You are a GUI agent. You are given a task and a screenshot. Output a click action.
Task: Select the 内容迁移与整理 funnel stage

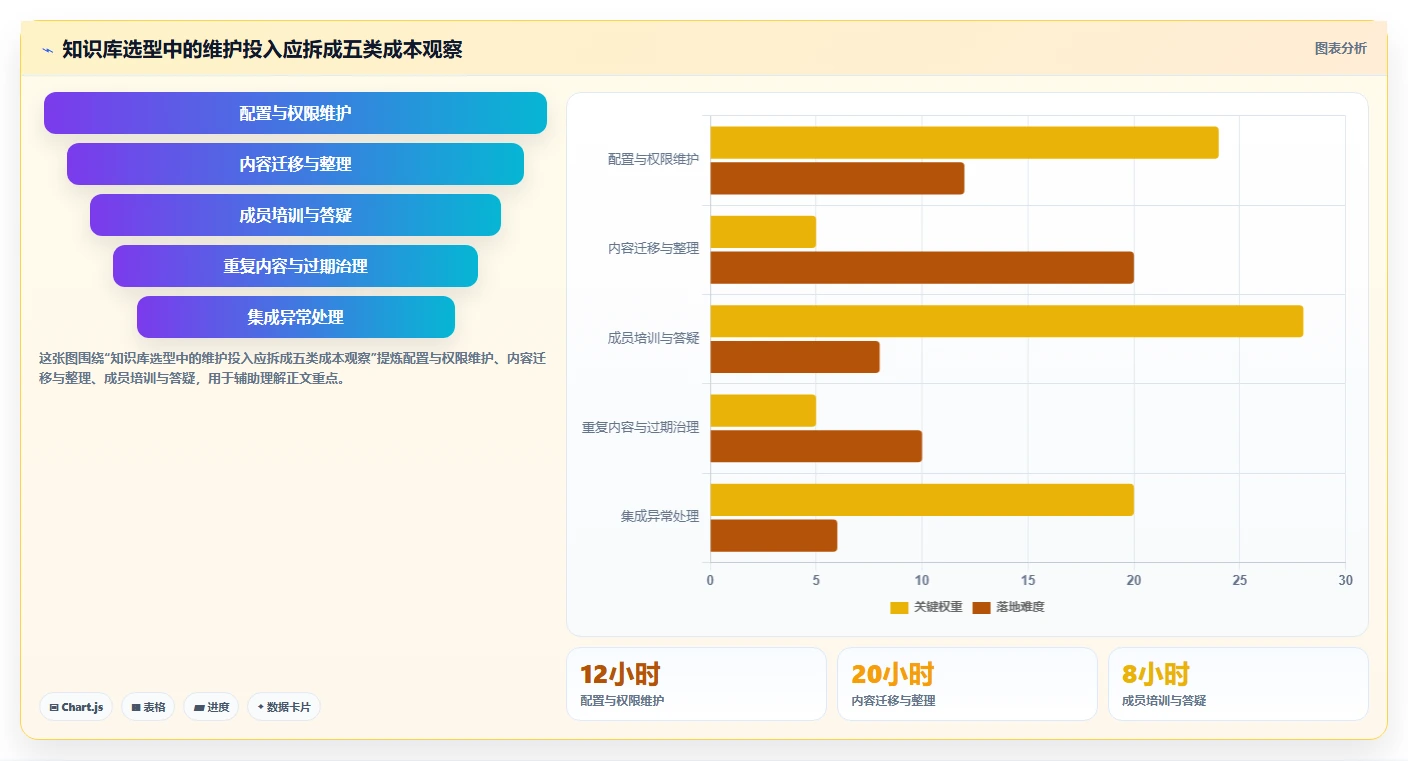click(295, 164)
